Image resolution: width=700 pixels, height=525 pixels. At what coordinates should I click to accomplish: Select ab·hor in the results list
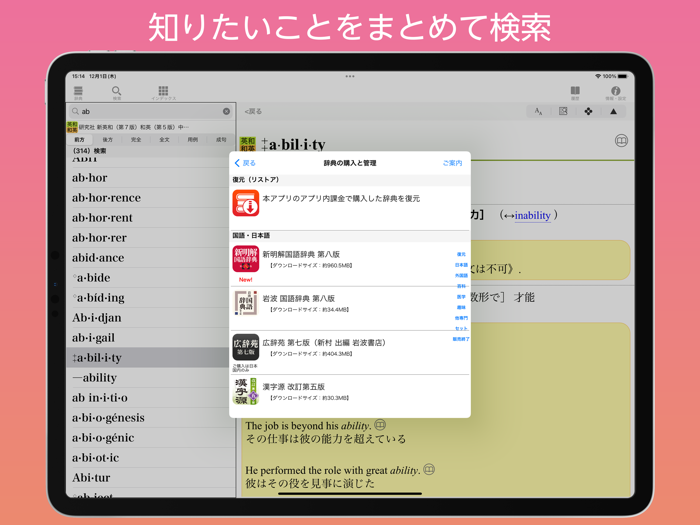pyautogui.click(x=151, y=178)
